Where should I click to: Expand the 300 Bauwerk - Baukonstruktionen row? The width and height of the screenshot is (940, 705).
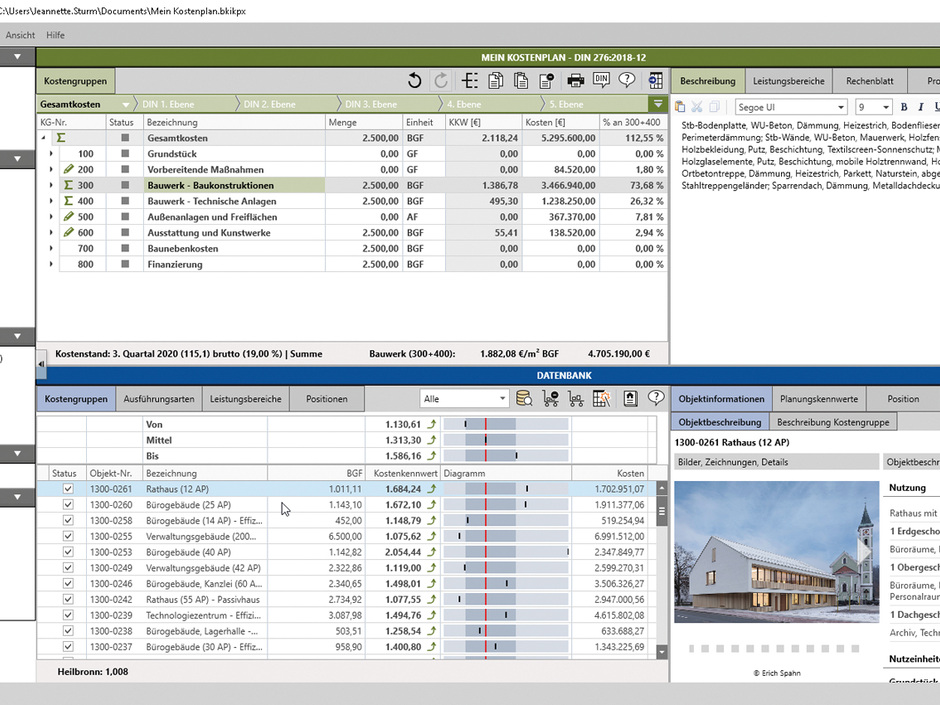[51, 185]
